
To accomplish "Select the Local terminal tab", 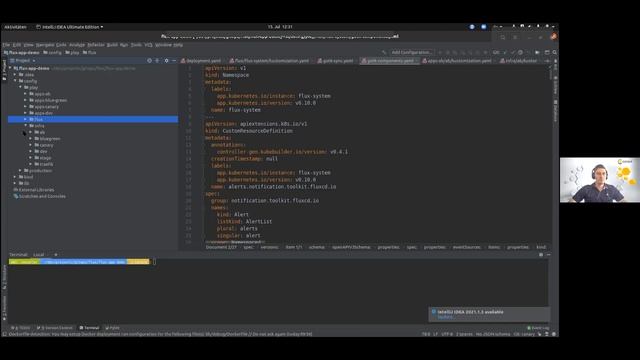I will [39, 255].
